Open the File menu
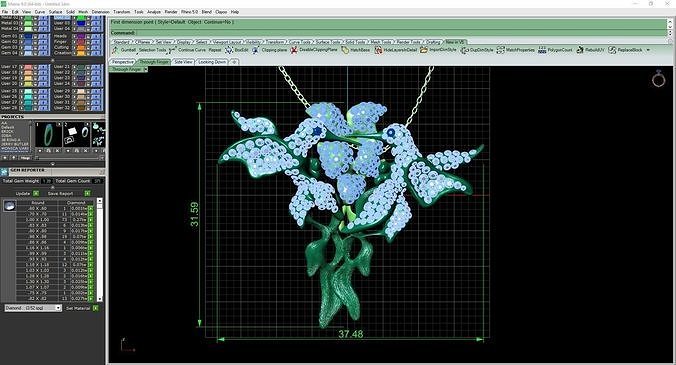 coord(5,12)
